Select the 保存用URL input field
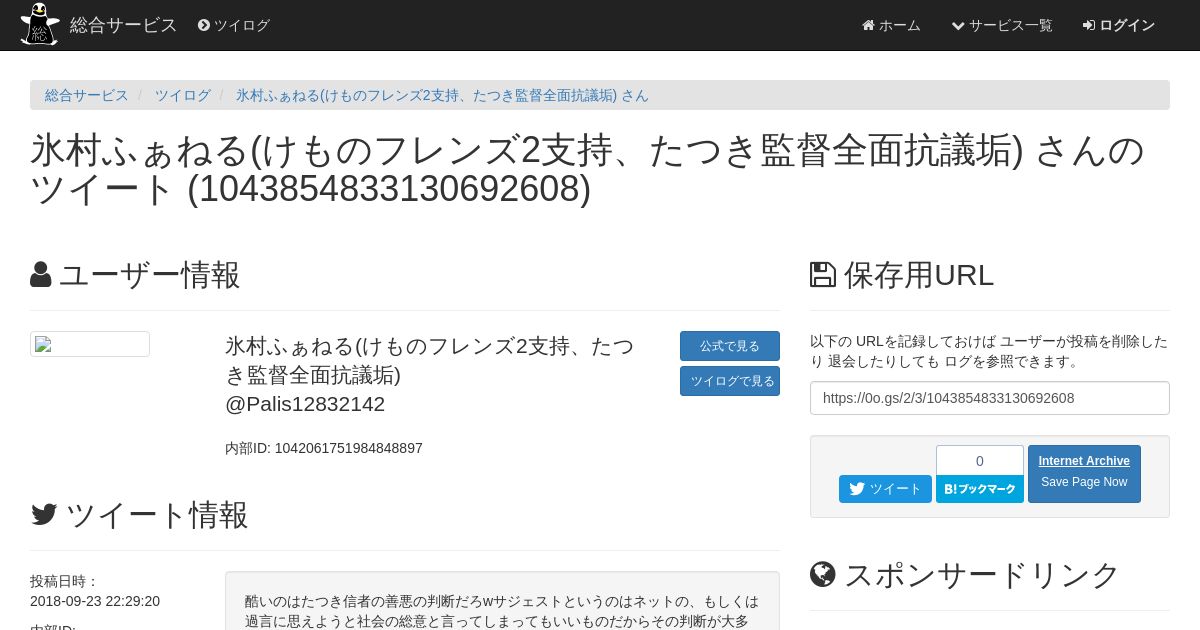The image size is (1200, 630). [x=990, y=398]
